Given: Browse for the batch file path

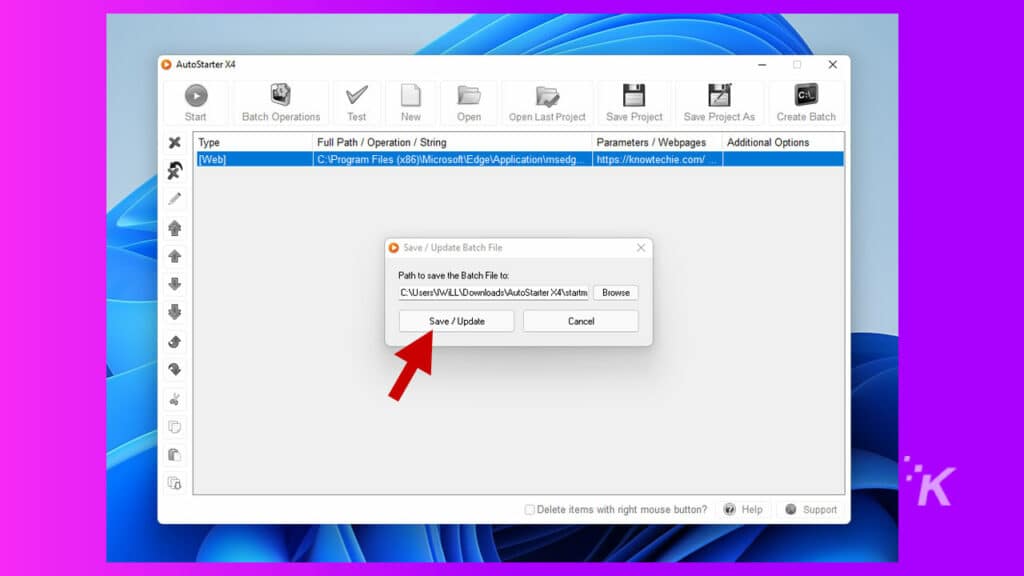Looking at the screenshot, I should click(616, 293).
